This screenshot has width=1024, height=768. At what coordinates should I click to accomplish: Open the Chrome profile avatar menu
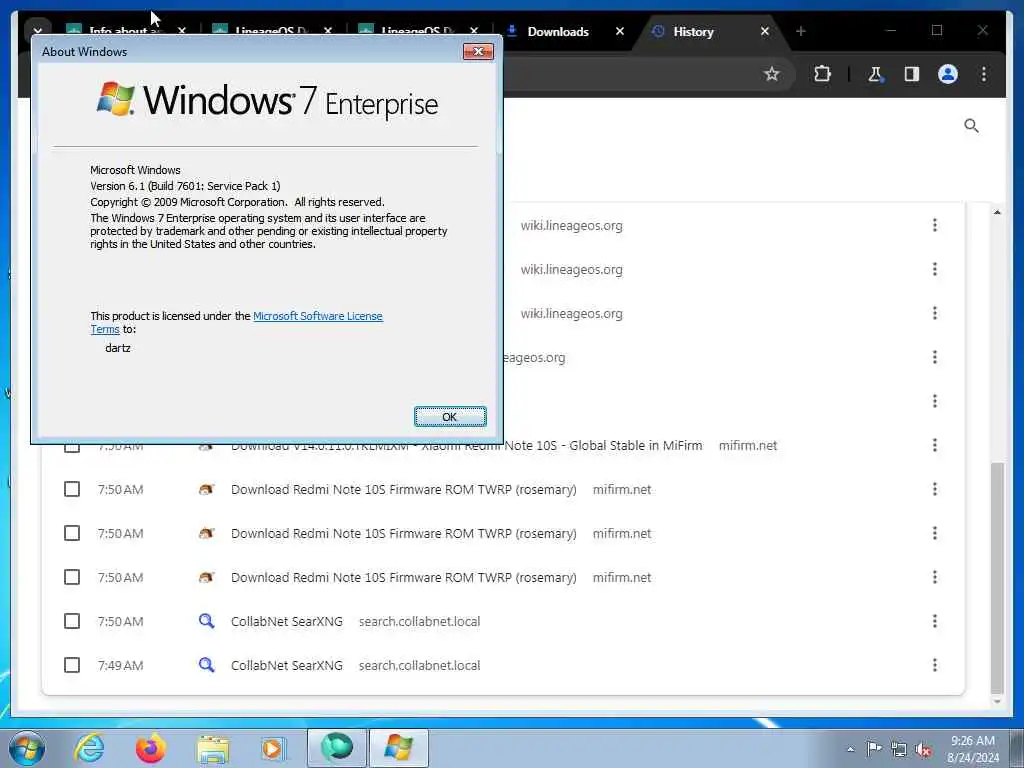pos(948,74)
